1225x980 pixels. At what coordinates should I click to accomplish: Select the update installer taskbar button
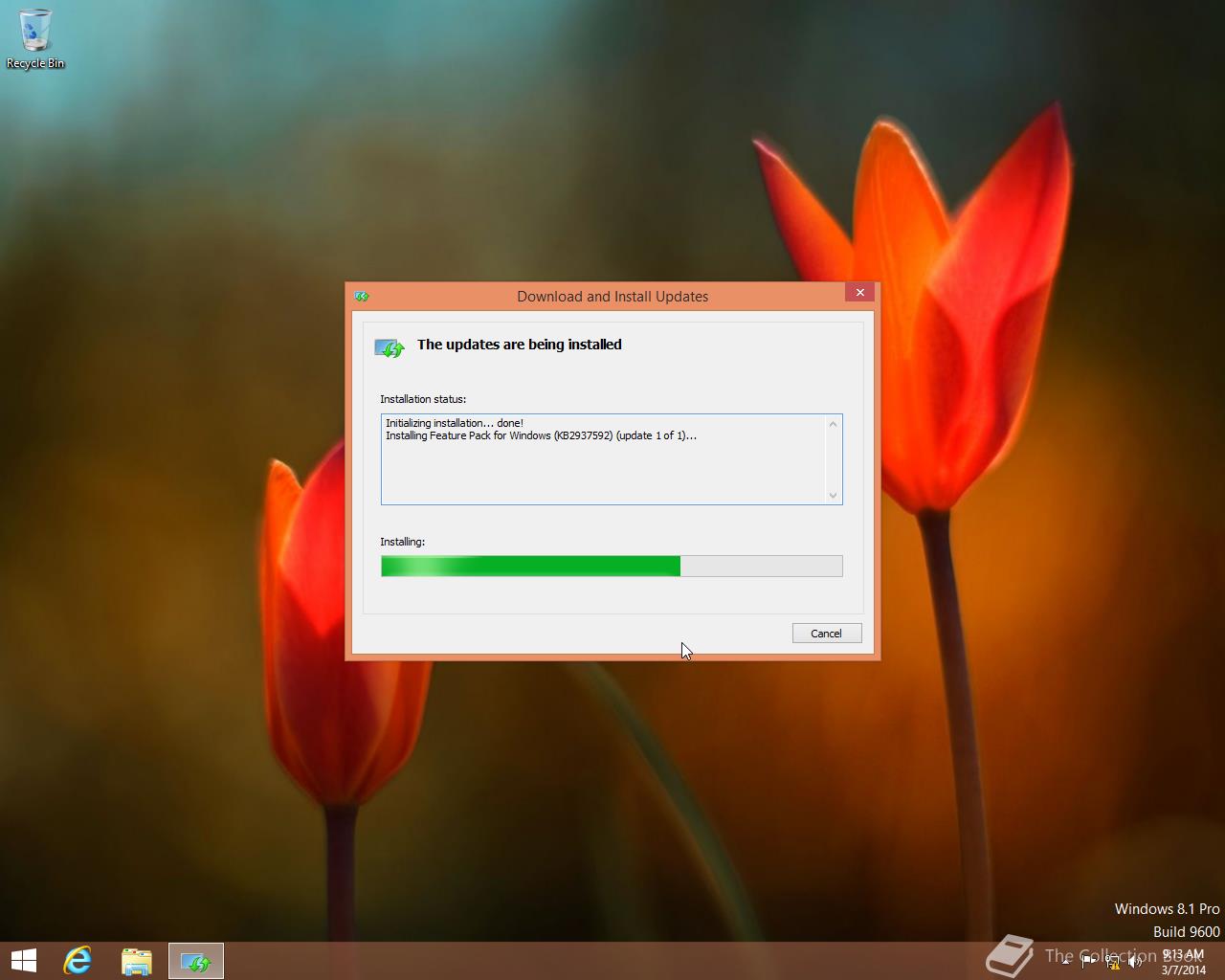[x=196, y=961]
